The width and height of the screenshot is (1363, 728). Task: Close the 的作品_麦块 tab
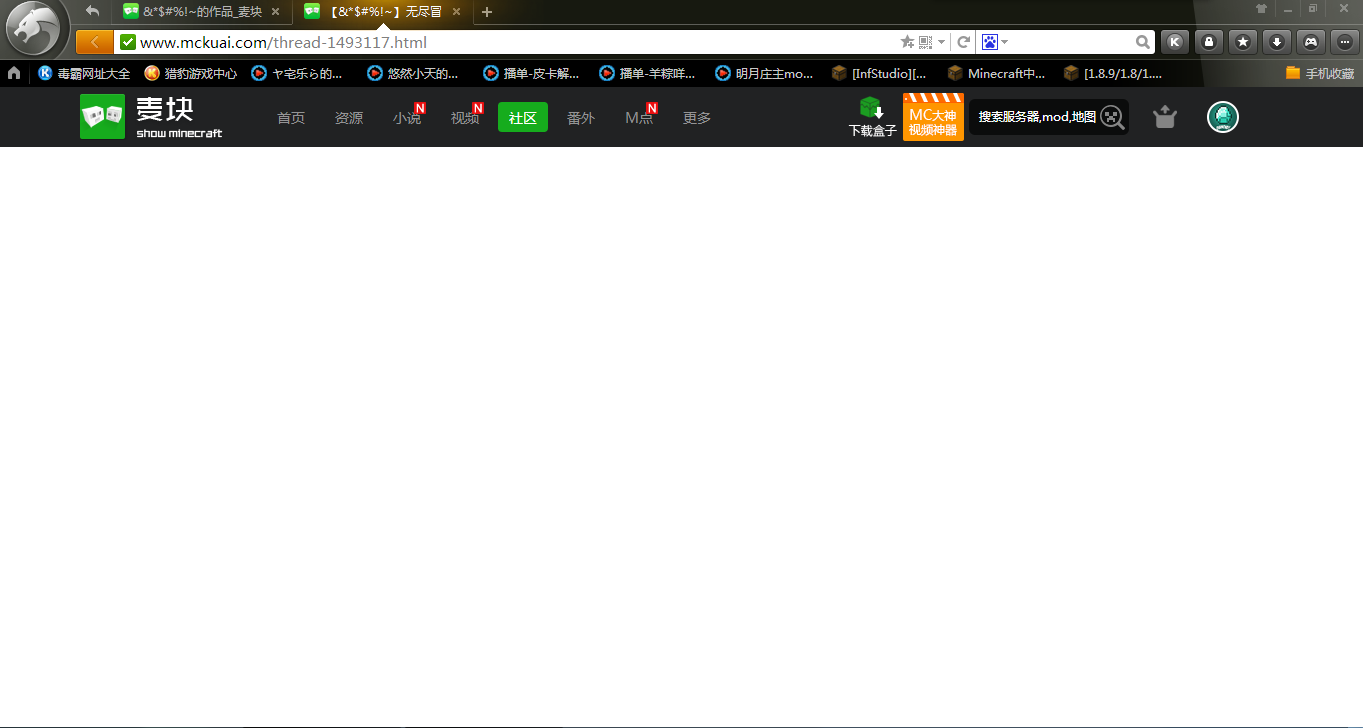point(275,12)
